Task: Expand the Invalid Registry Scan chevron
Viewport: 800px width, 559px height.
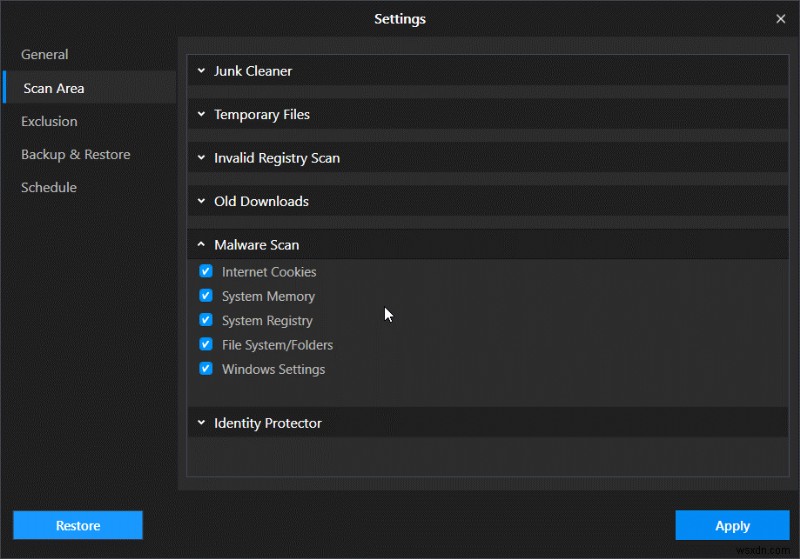Action: point(201,158)
